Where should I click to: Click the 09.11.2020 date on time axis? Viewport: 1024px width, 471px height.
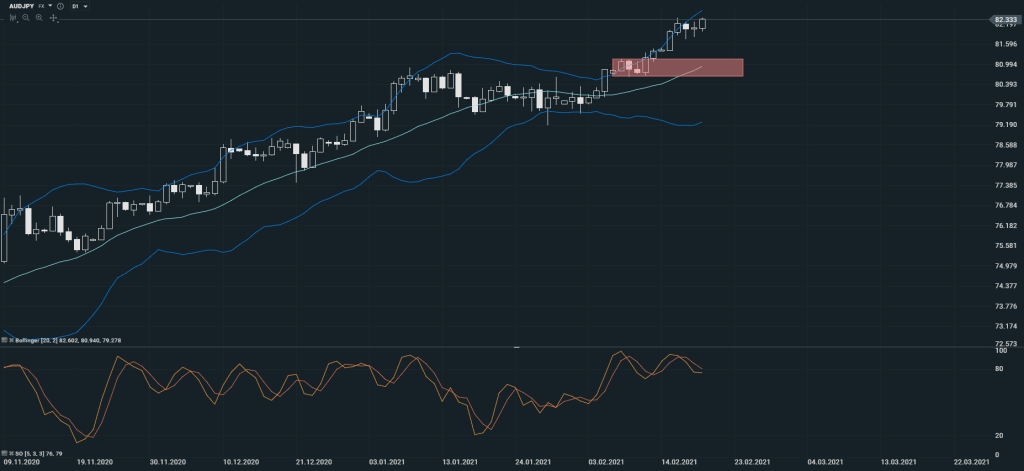tap(21, 461)
